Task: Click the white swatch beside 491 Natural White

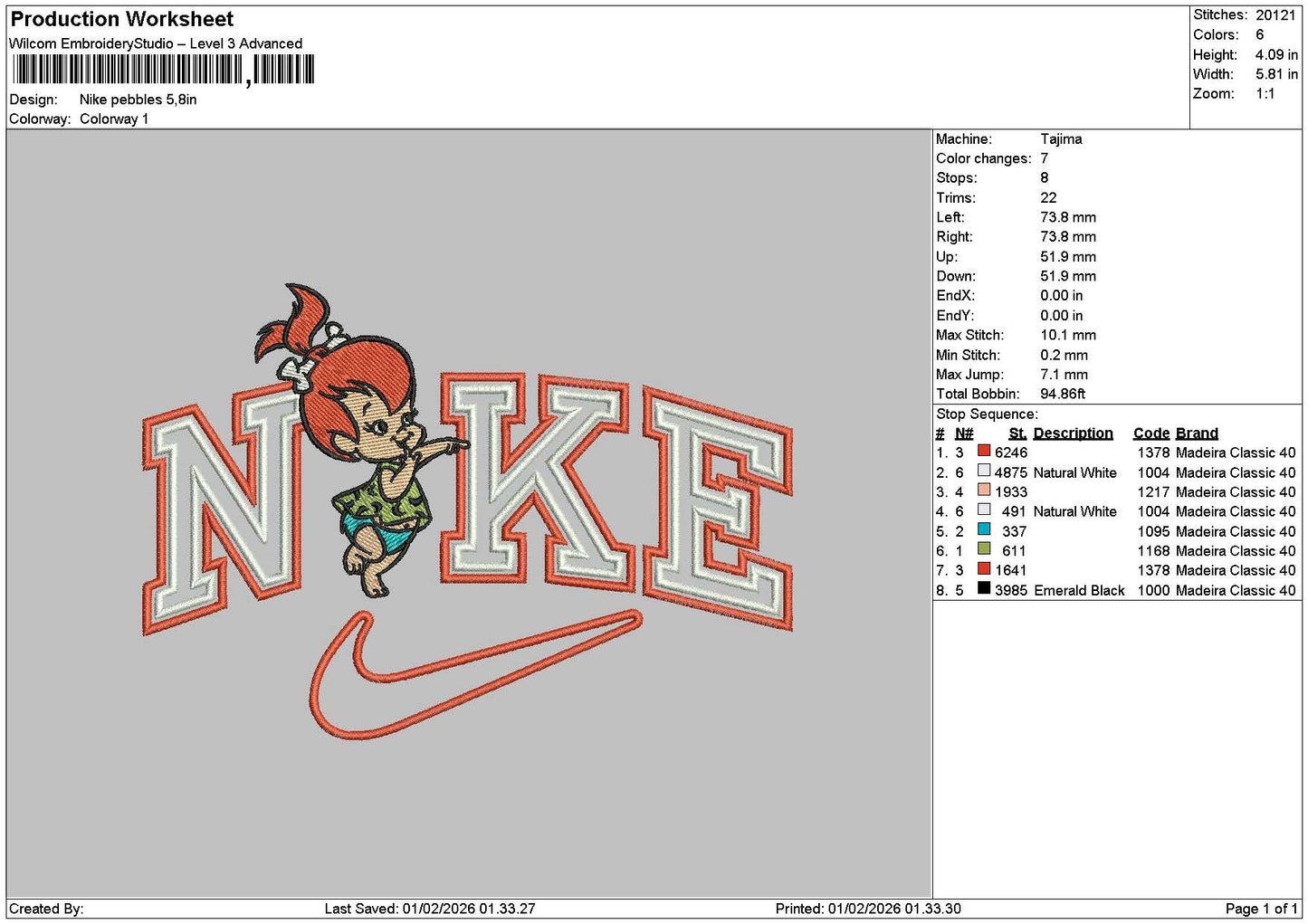Action: [984, 510]
